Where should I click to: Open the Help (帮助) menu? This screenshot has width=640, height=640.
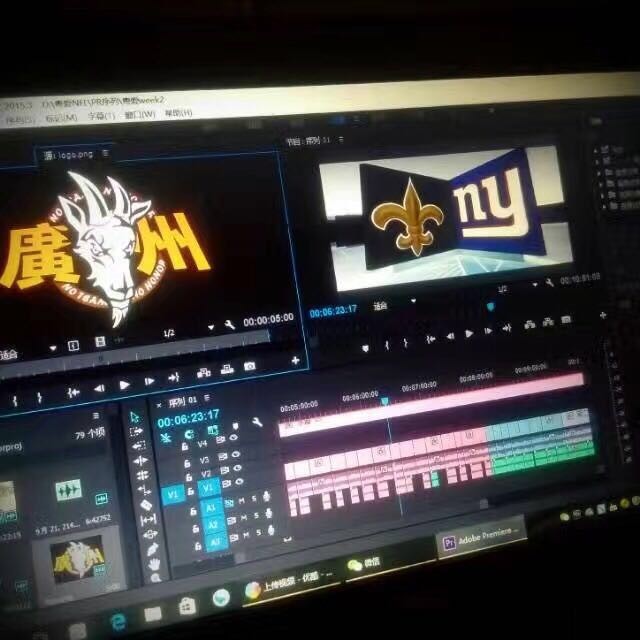click(x=178, y=113)
